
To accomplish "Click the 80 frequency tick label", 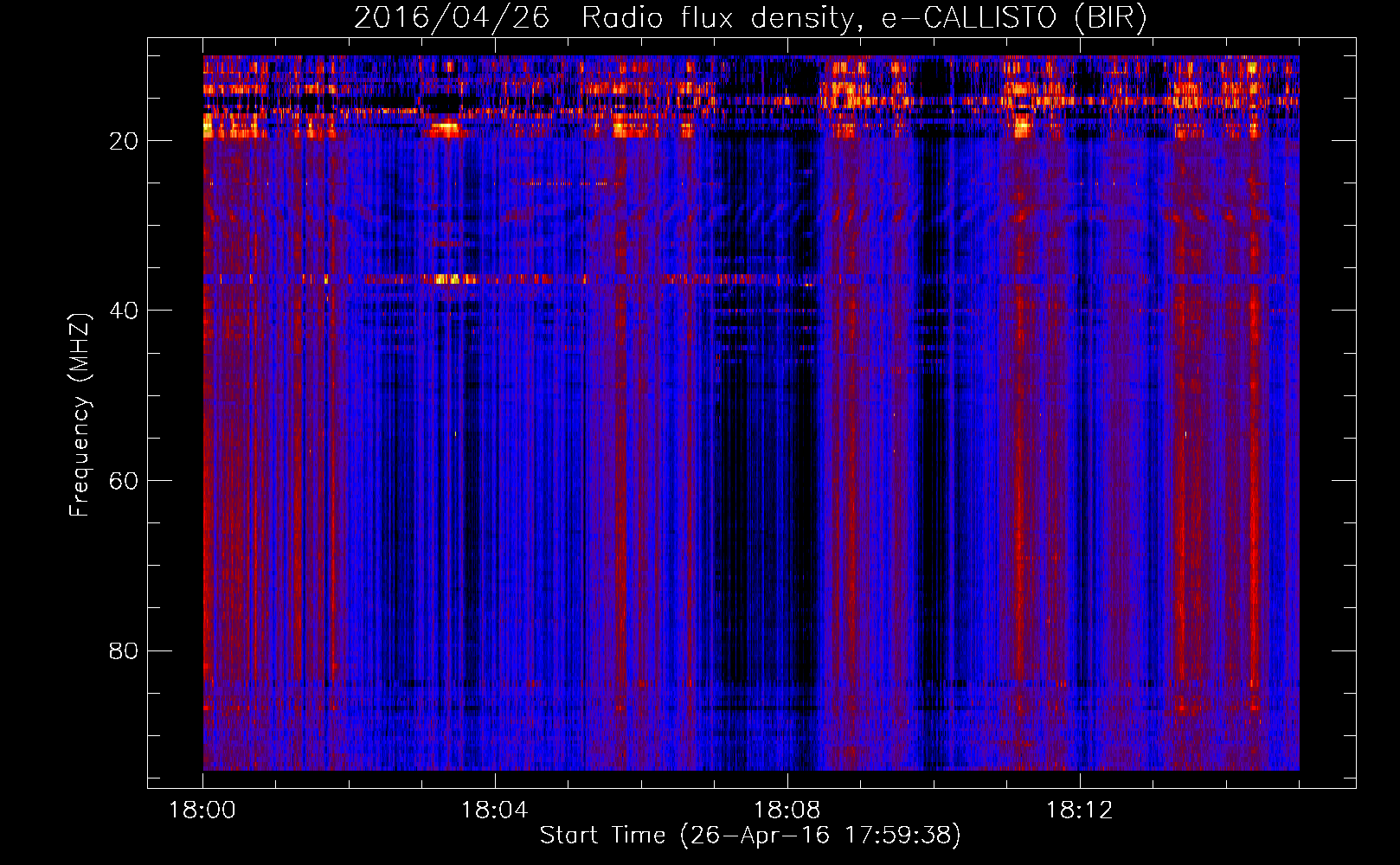I will [125, 650].
